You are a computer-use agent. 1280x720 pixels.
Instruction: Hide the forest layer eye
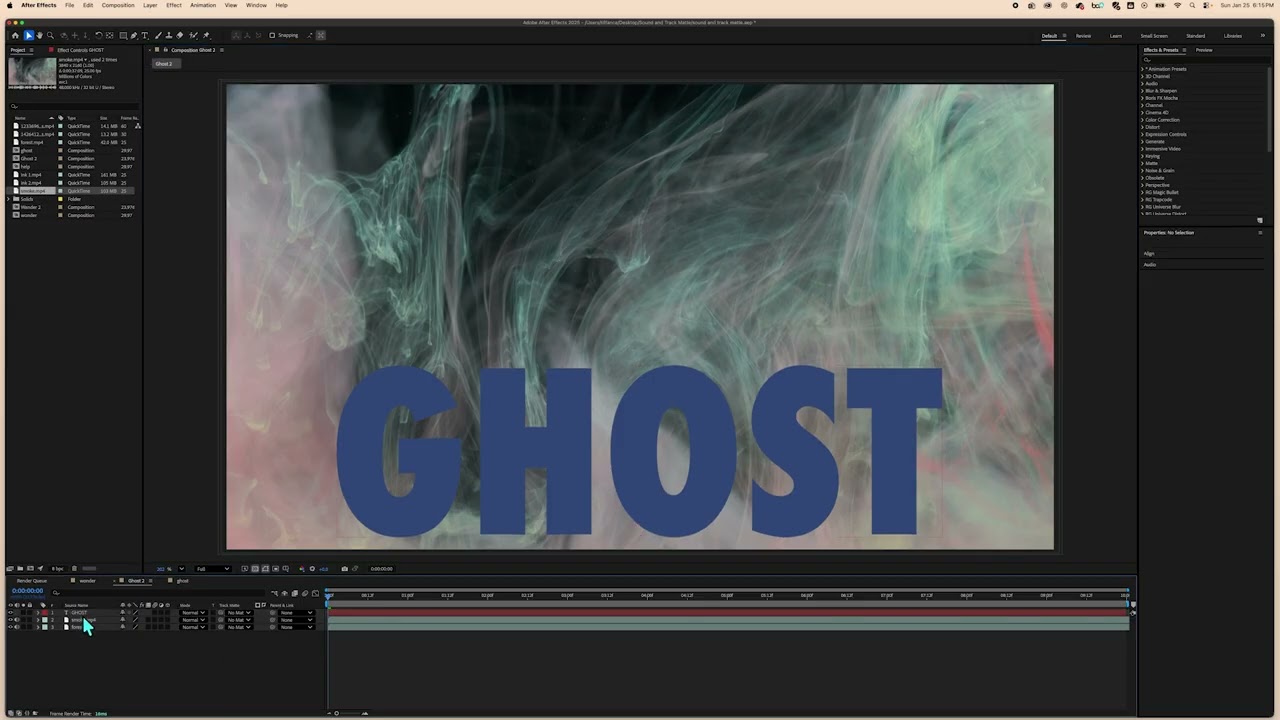pos(10,627)
